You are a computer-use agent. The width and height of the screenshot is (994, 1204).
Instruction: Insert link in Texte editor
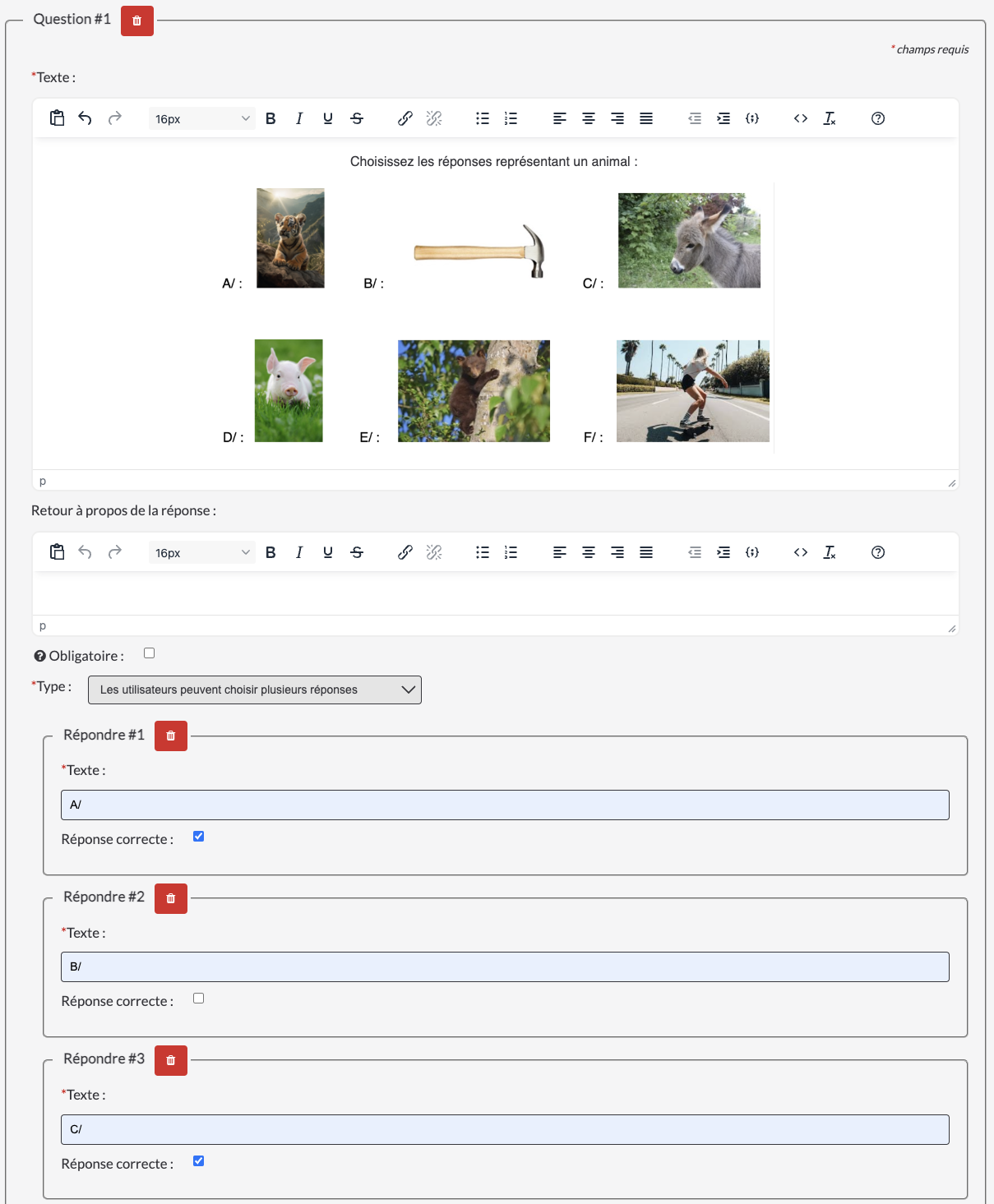click(405, 118)
